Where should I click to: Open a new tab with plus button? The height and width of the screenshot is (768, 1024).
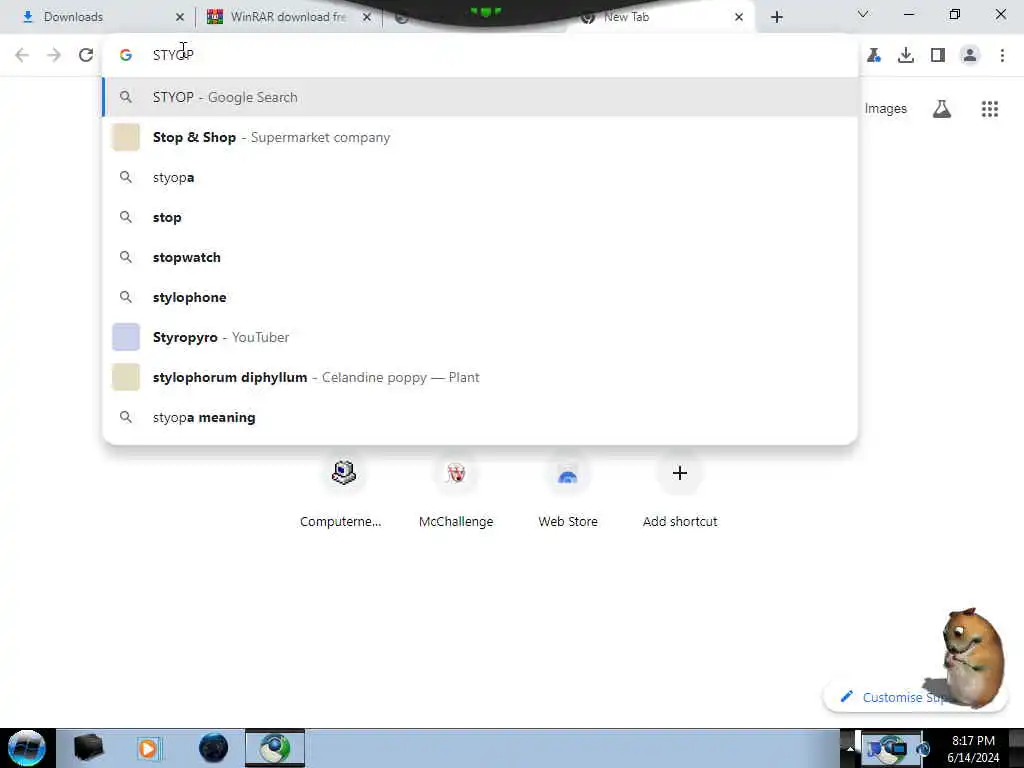776,17
